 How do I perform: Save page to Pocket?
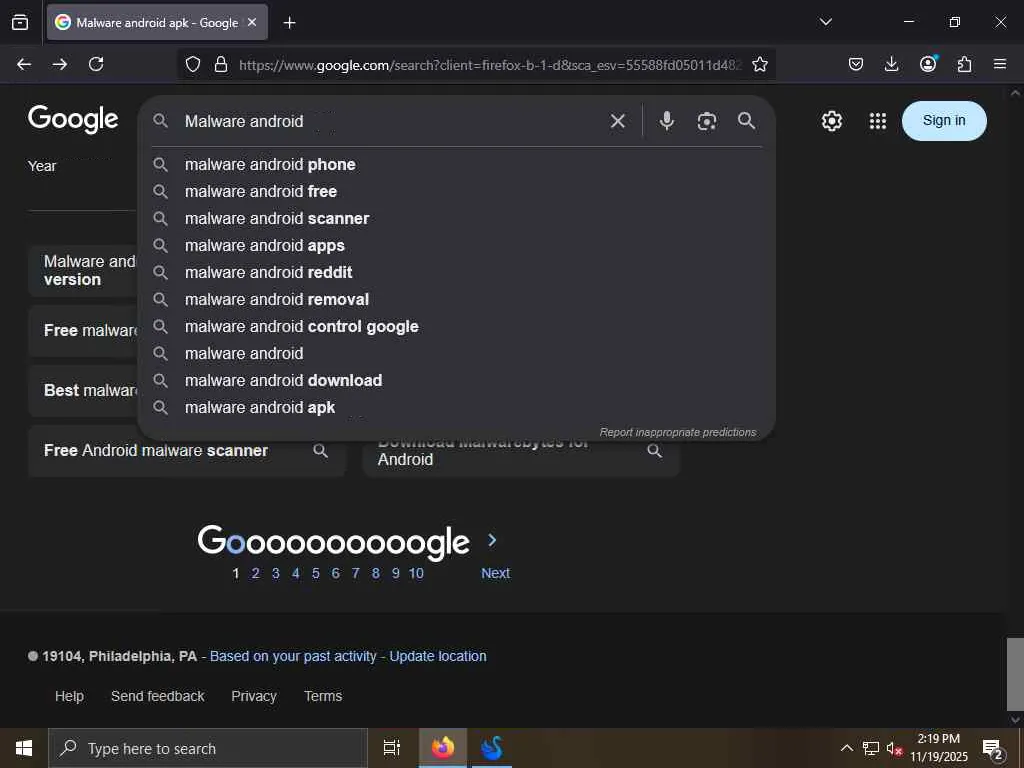click(x=856, y=64)
